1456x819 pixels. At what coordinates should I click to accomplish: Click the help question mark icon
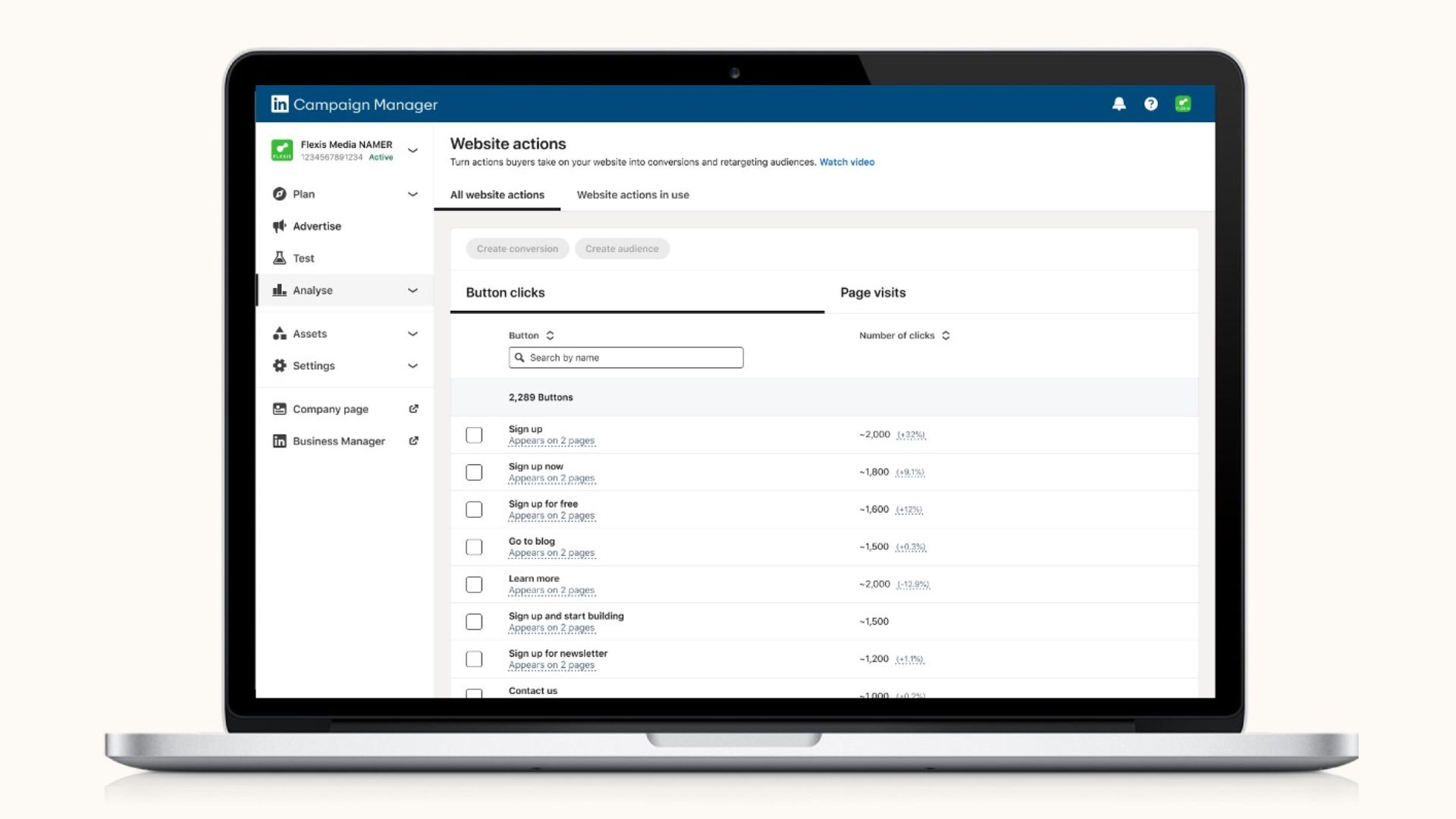(x=1150, y=104)
